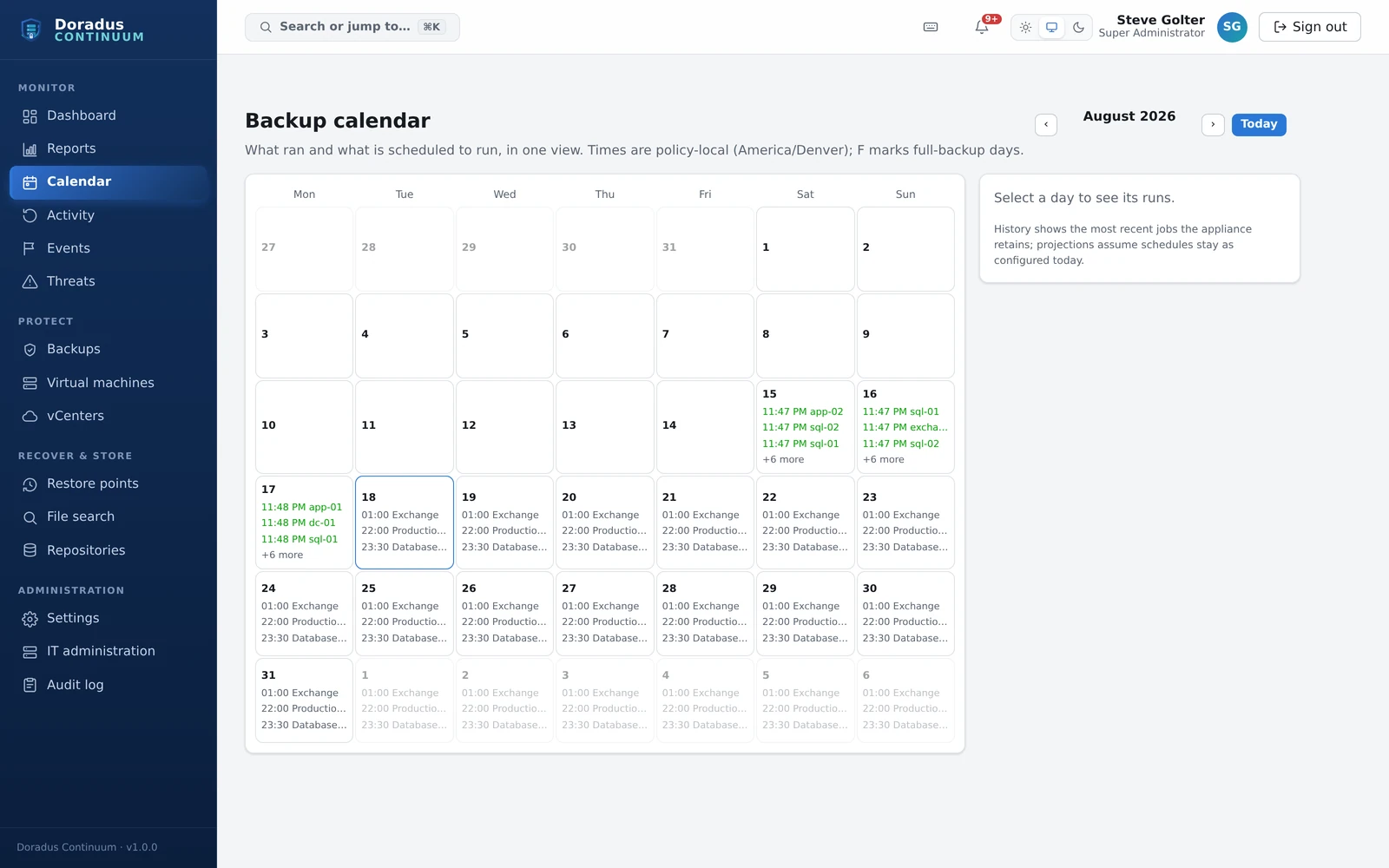Select system theme monitor icon
The width and height of the screenshot is (1389, 868).
1051,27
